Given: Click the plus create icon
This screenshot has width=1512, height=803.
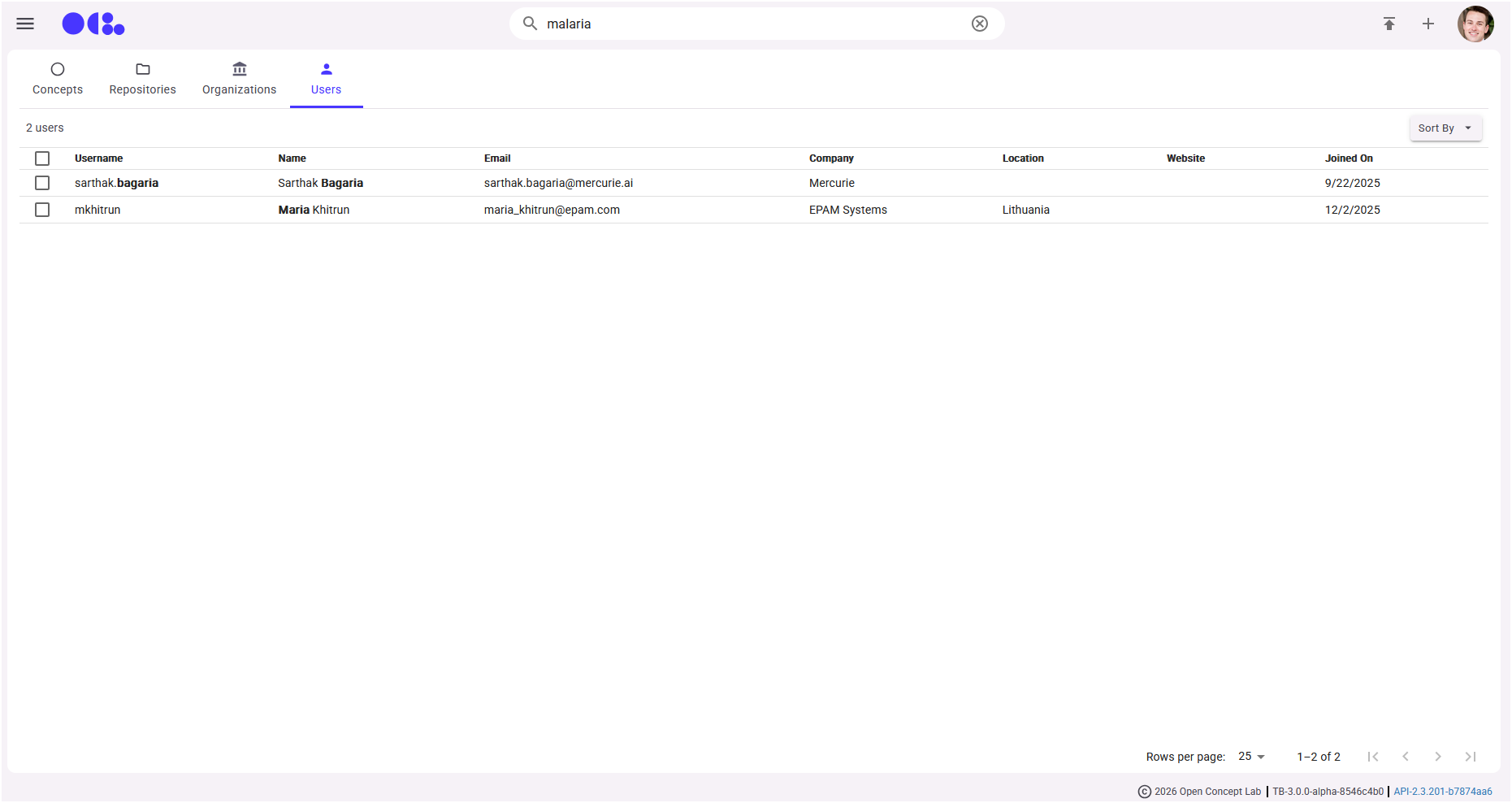Looking at the screenshot, I should 1428,24.
